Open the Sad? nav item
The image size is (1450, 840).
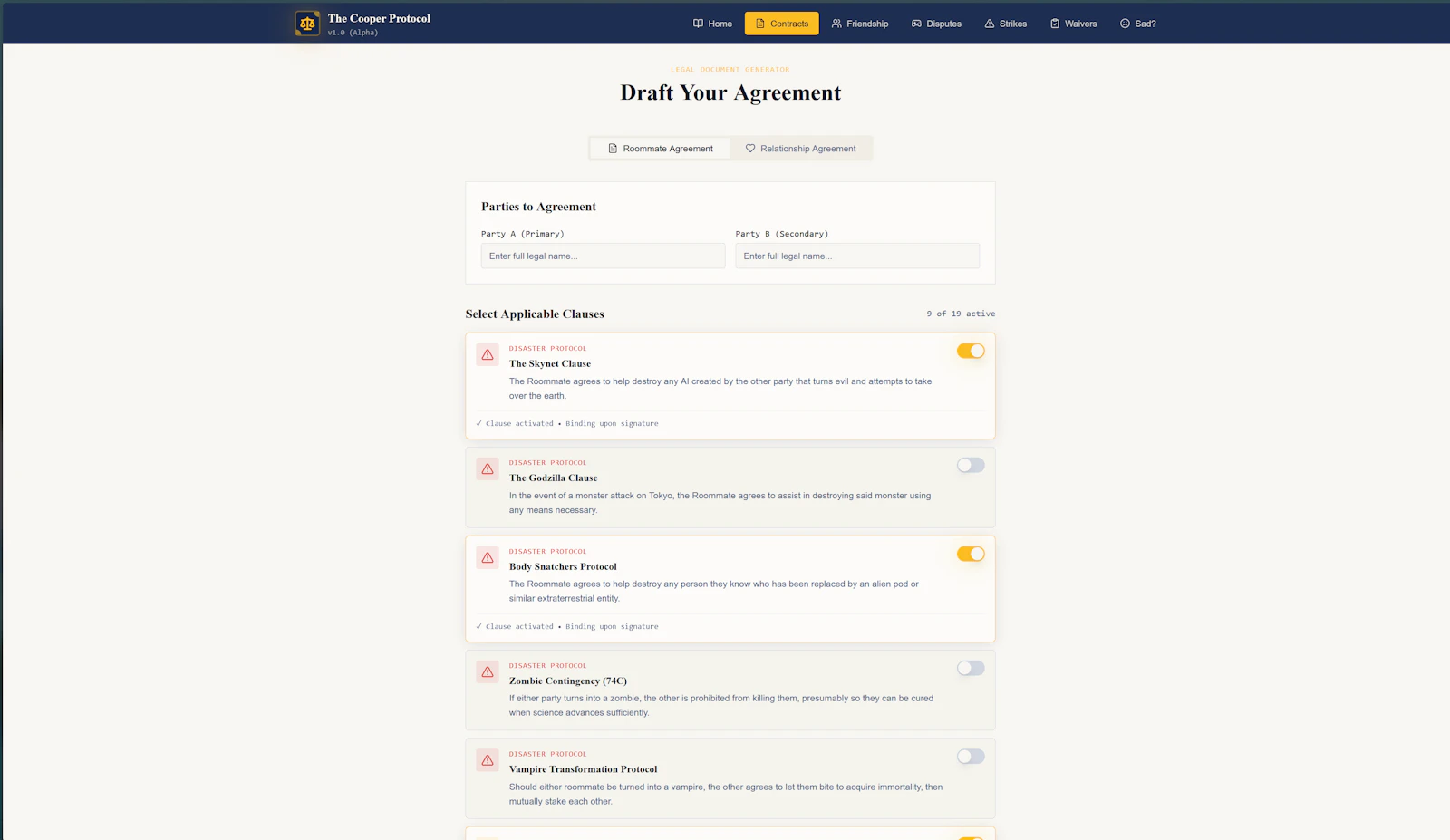click(1138, 24)
